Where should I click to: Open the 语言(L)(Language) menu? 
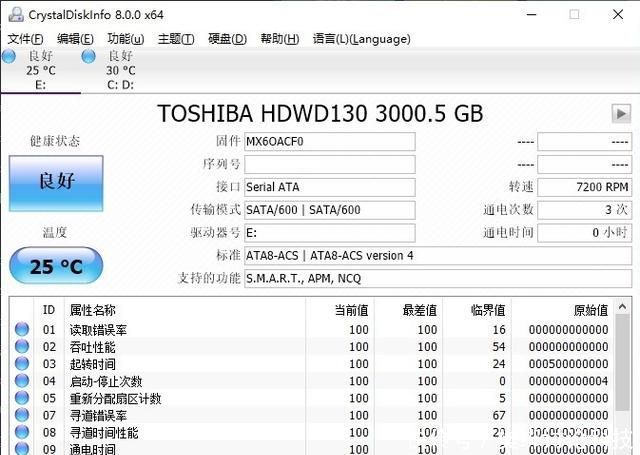click(x=362, y=39)
